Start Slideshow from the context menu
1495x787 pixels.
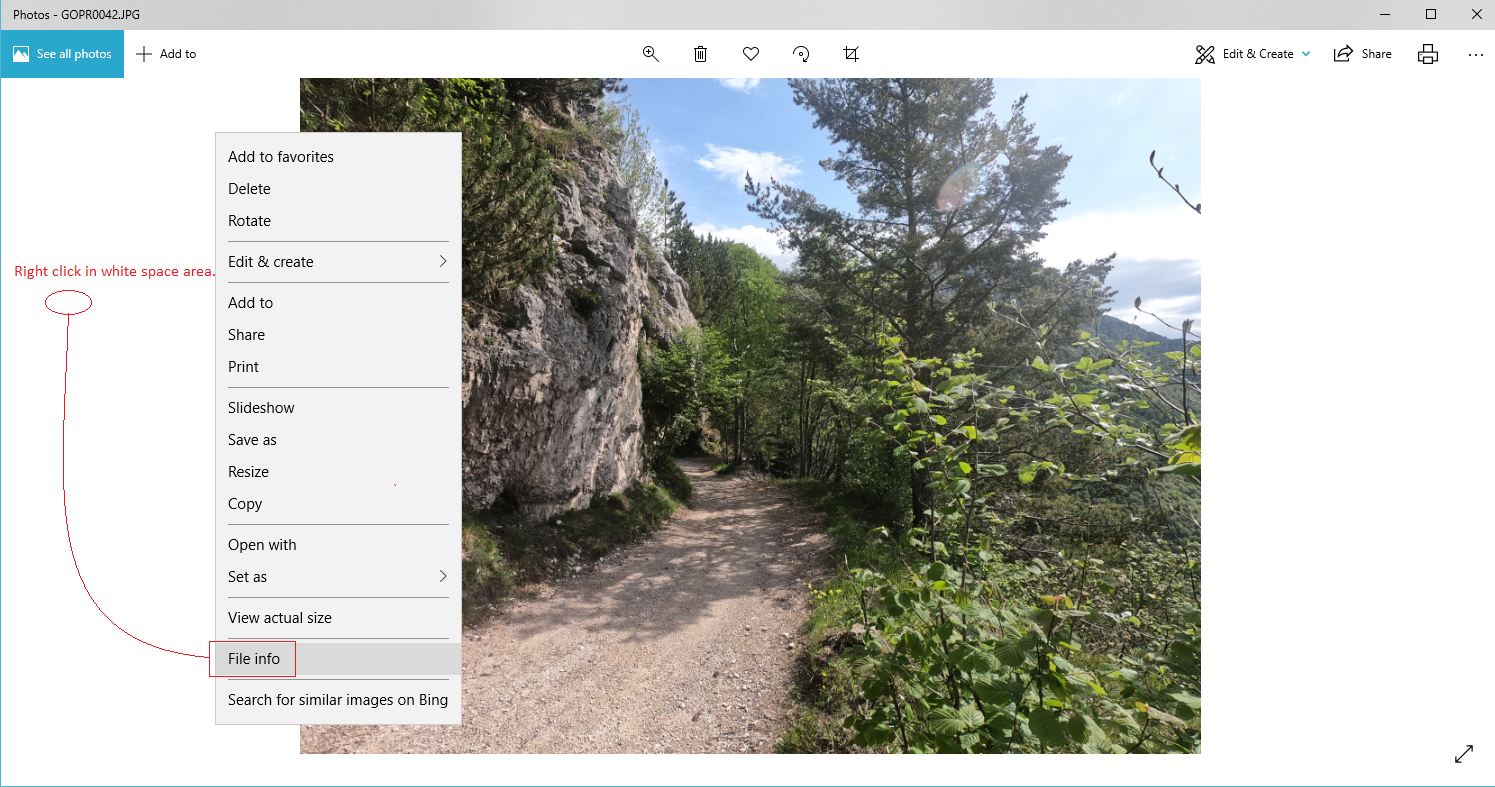(338, 408)
